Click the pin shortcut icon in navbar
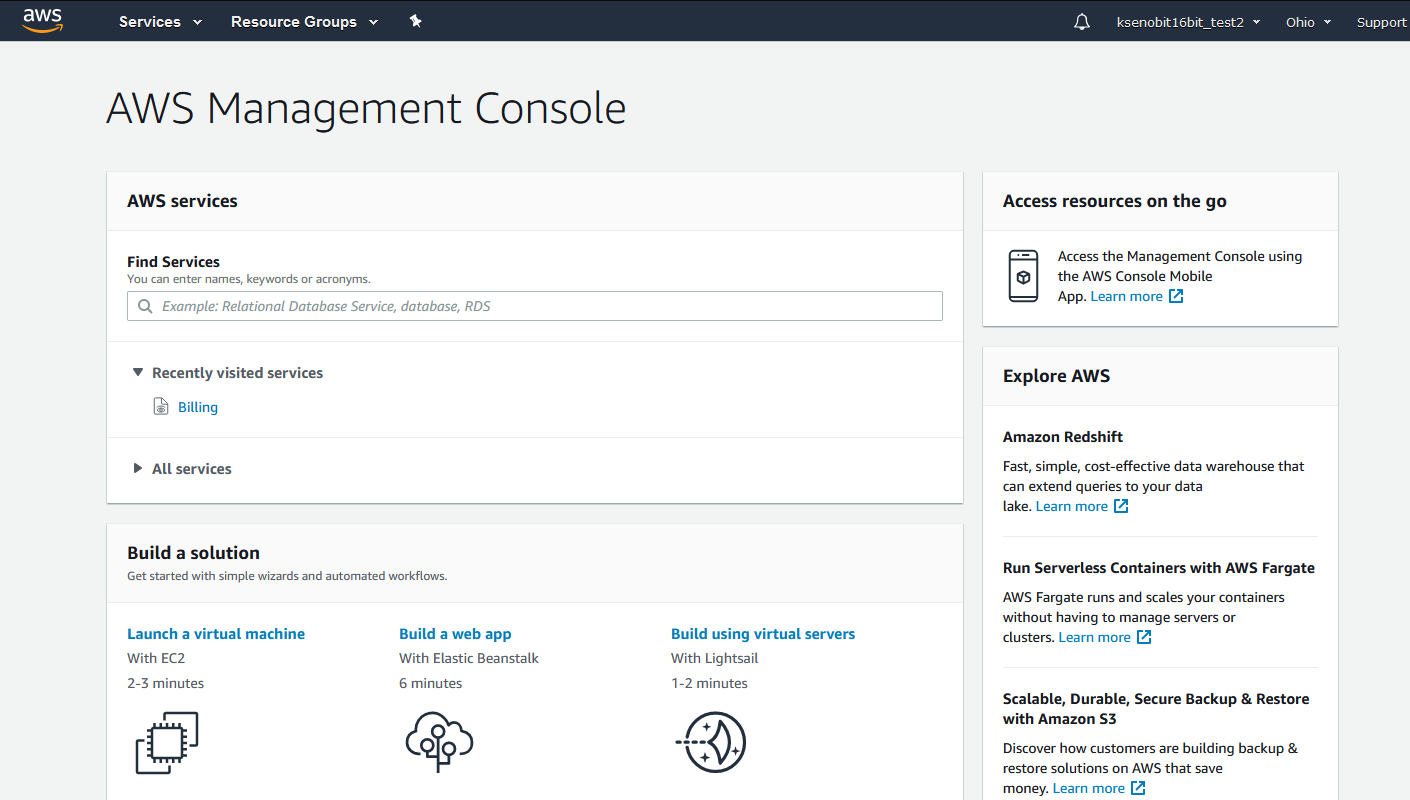This screenshot has height=800, width=1410. point(416,21)
